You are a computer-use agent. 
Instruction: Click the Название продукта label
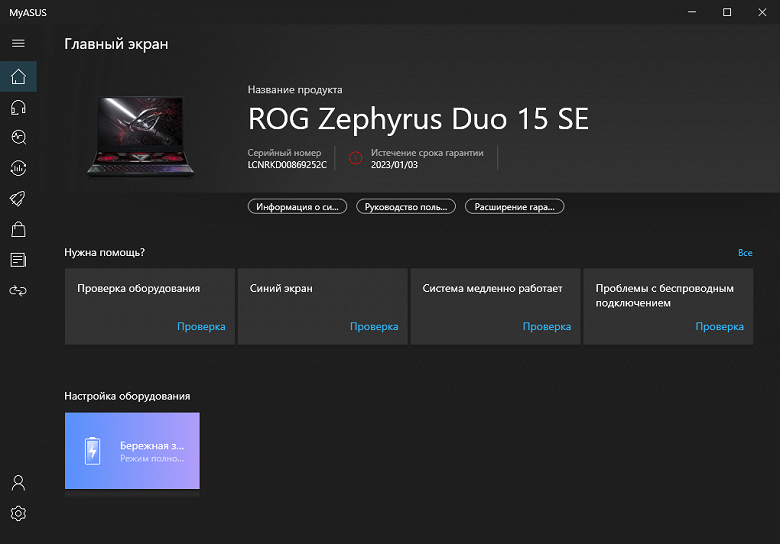coord(295,90)
